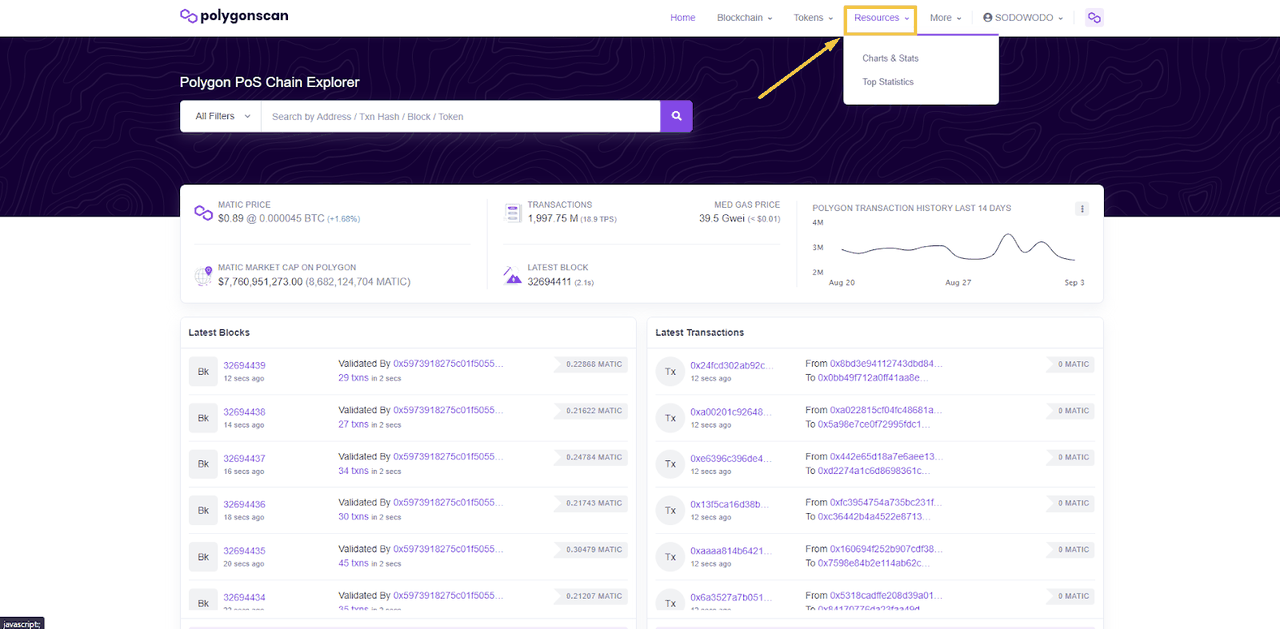
Task: Click the Polygon icon beside MATIC PRICE
Action: 203,212
